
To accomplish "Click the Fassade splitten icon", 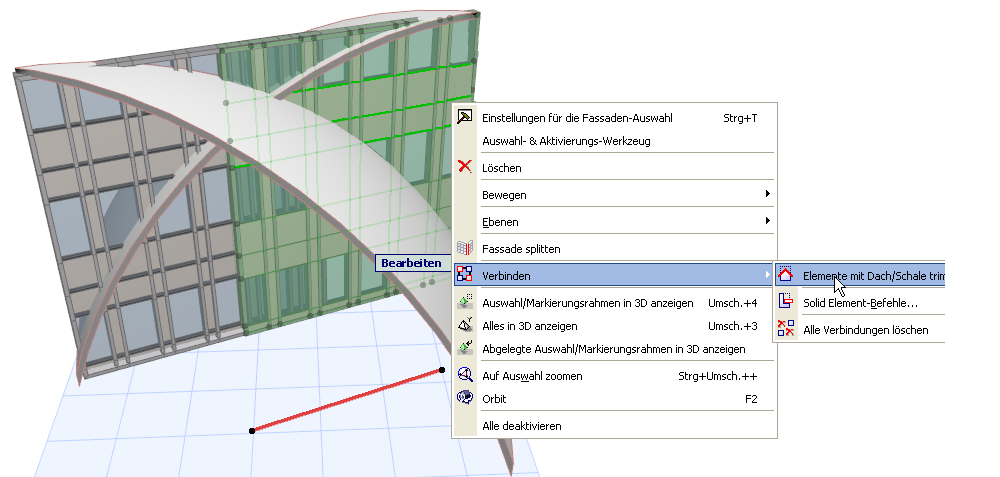I will [x=465, y=248].
